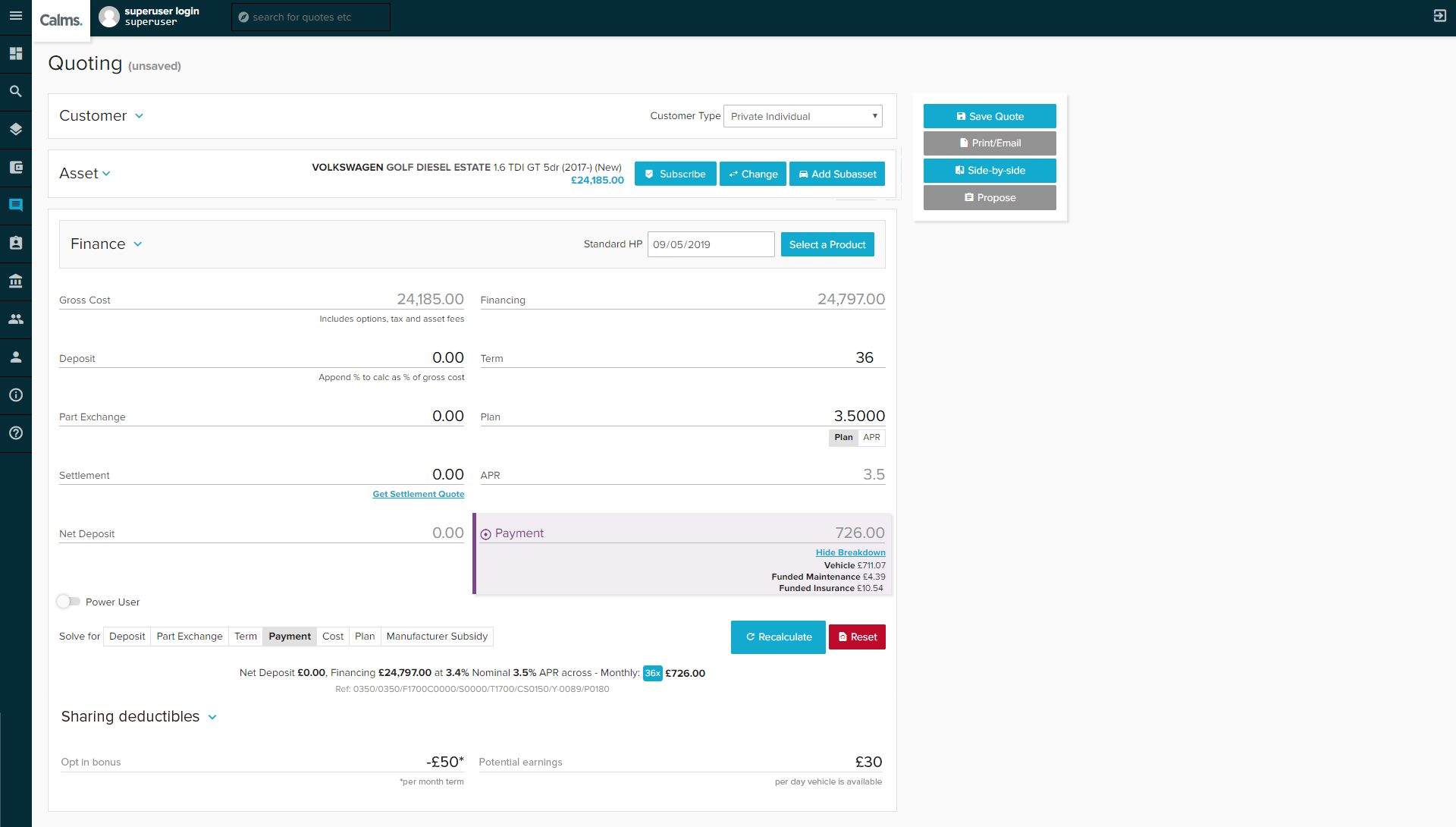Select the Payment radio target icon
The image size is (1456, 827).
[x=485, y=534]
